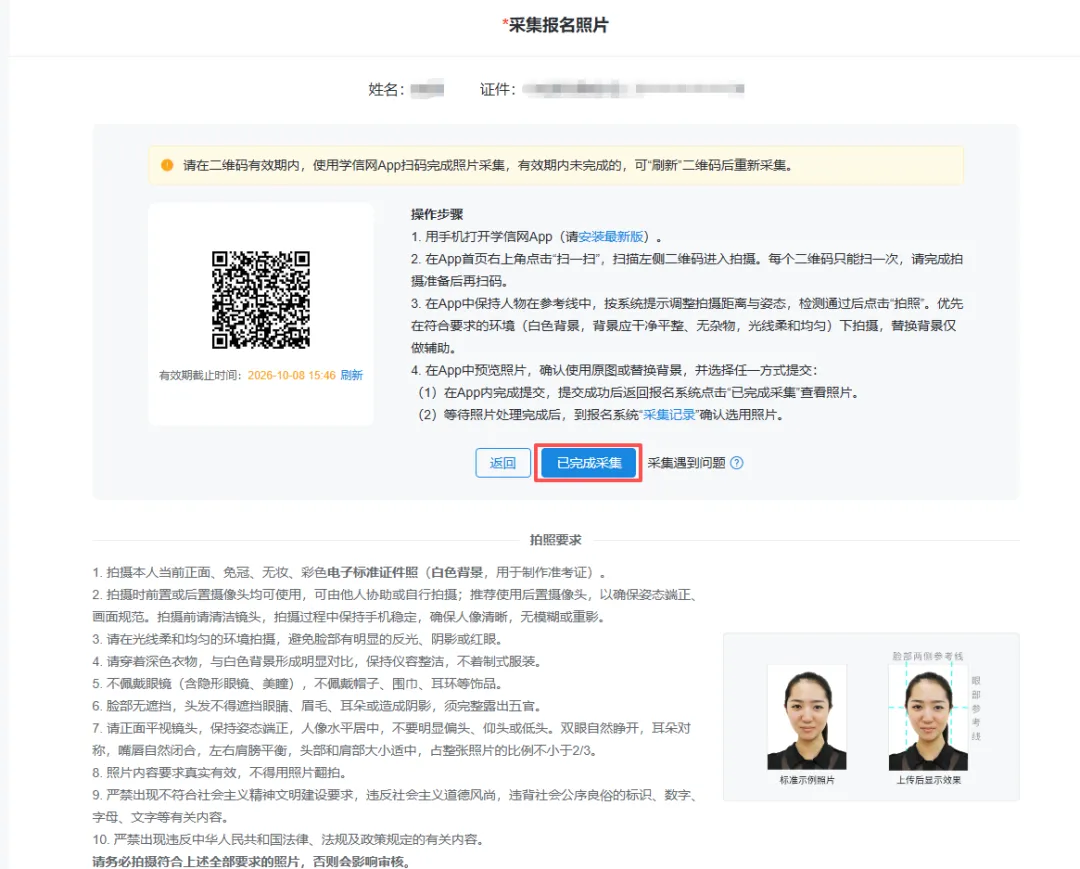Click the 上传后显示效果 caption

(x=928, y=780)
